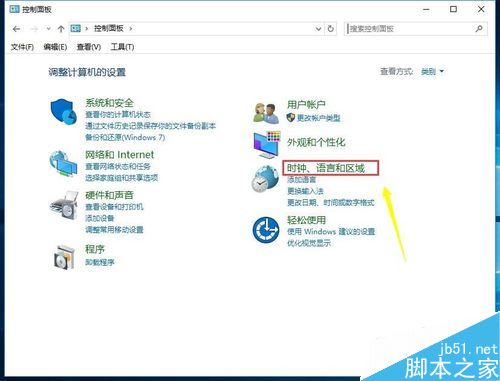Open 系统和安全 category link
500x381 pixels.
point(109,103)
